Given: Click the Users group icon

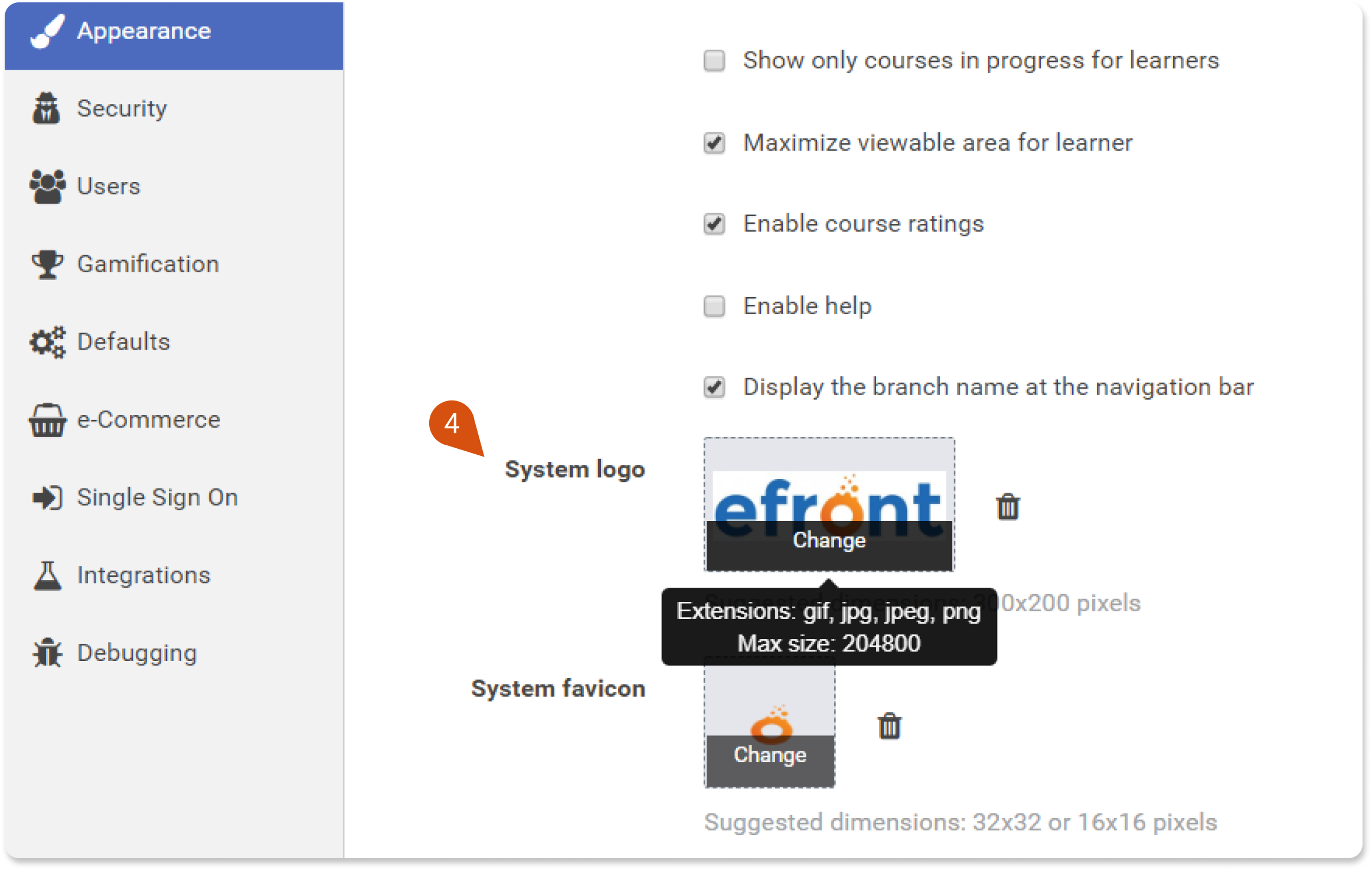Looking at the screenshot, I should [x=47, y=187].
